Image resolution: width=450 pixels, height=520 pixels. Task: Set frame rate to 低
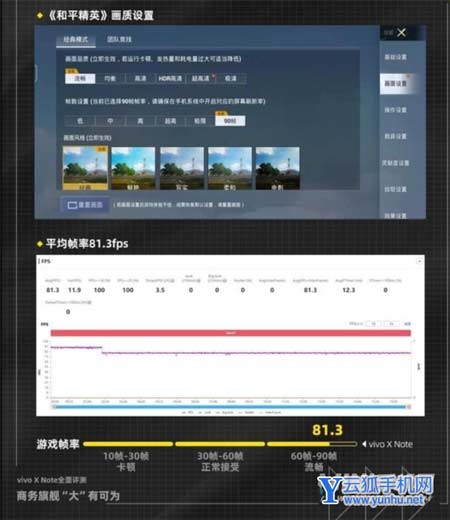point(80,121)
